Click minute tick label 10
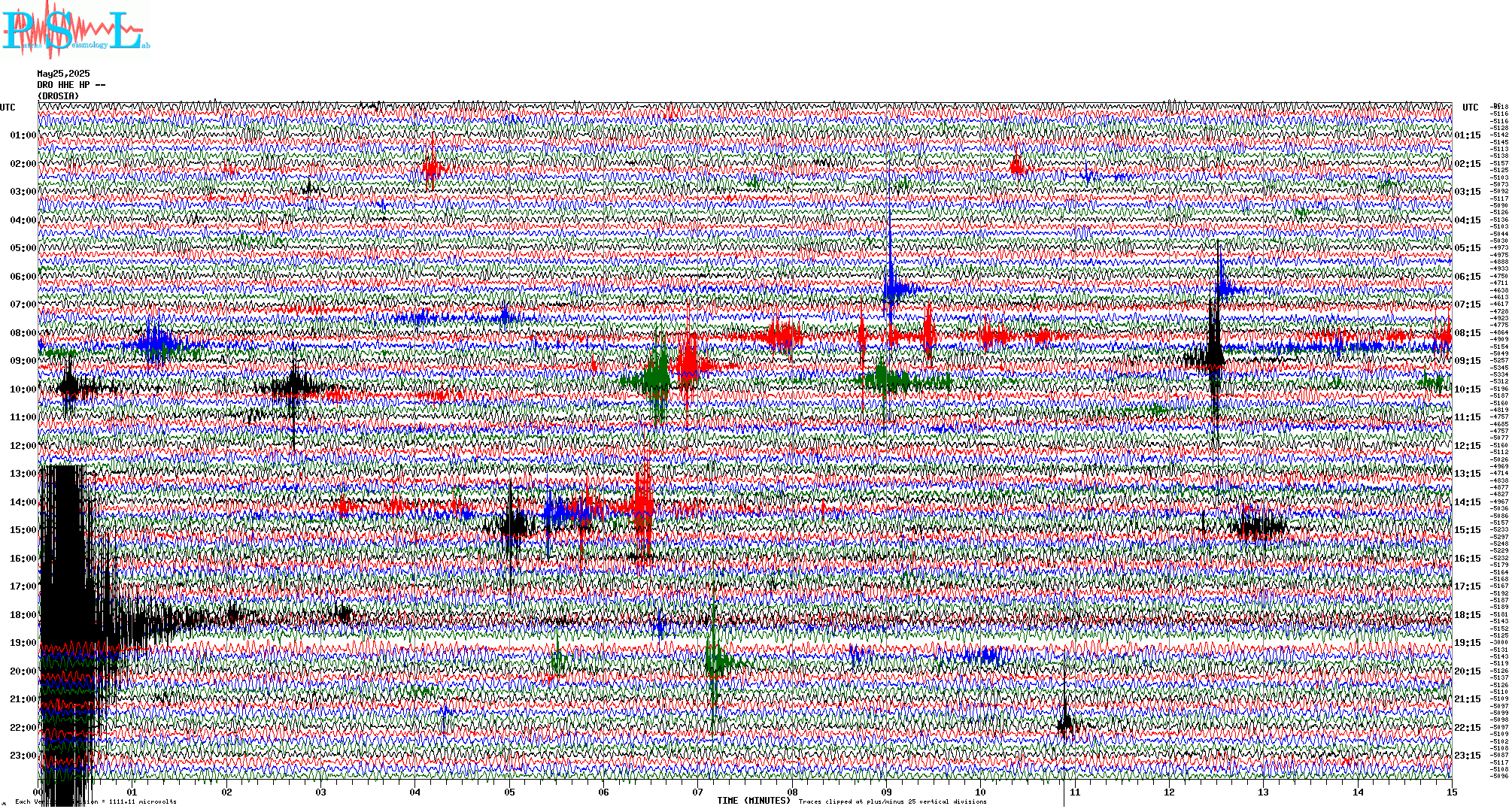The height and width of the screenshot is (812, 1512). [x=981, y=792]
